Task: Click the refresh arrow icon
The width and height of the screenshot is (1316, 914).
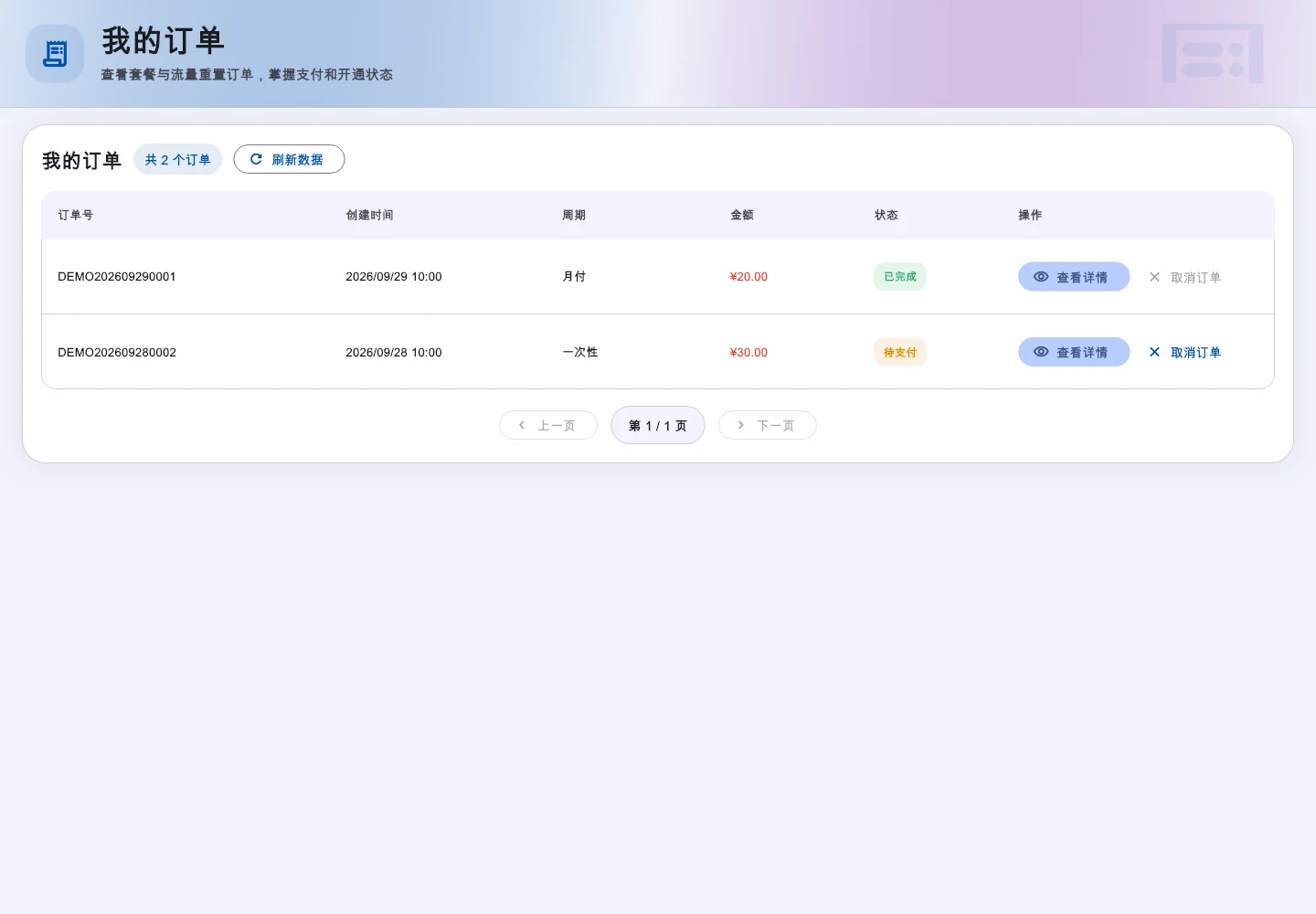Action: pos(256,159)
